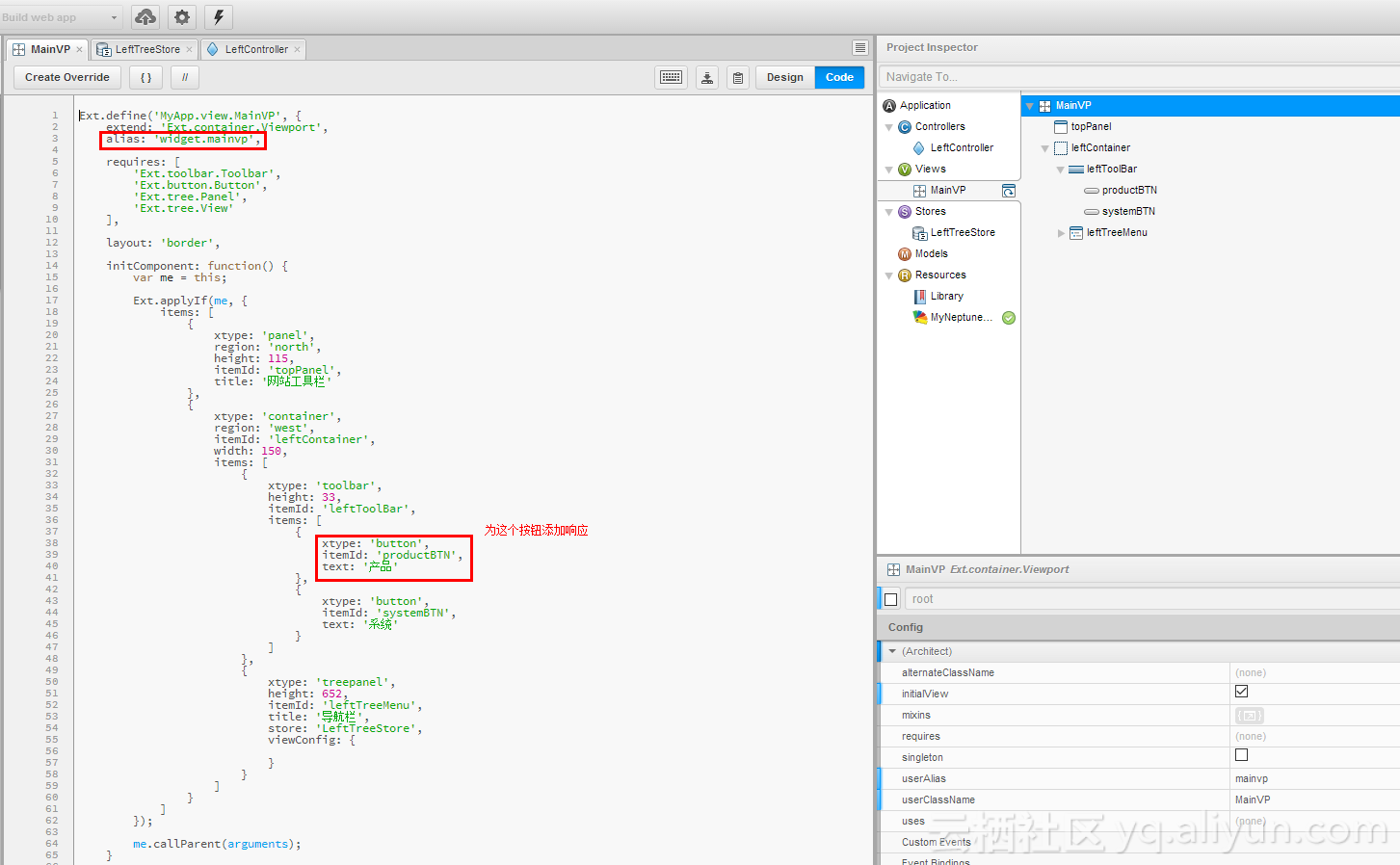Image resolution: width=1400 pixels, height=865 pixels.
Task: Switch to Code view
Action: 839,77
